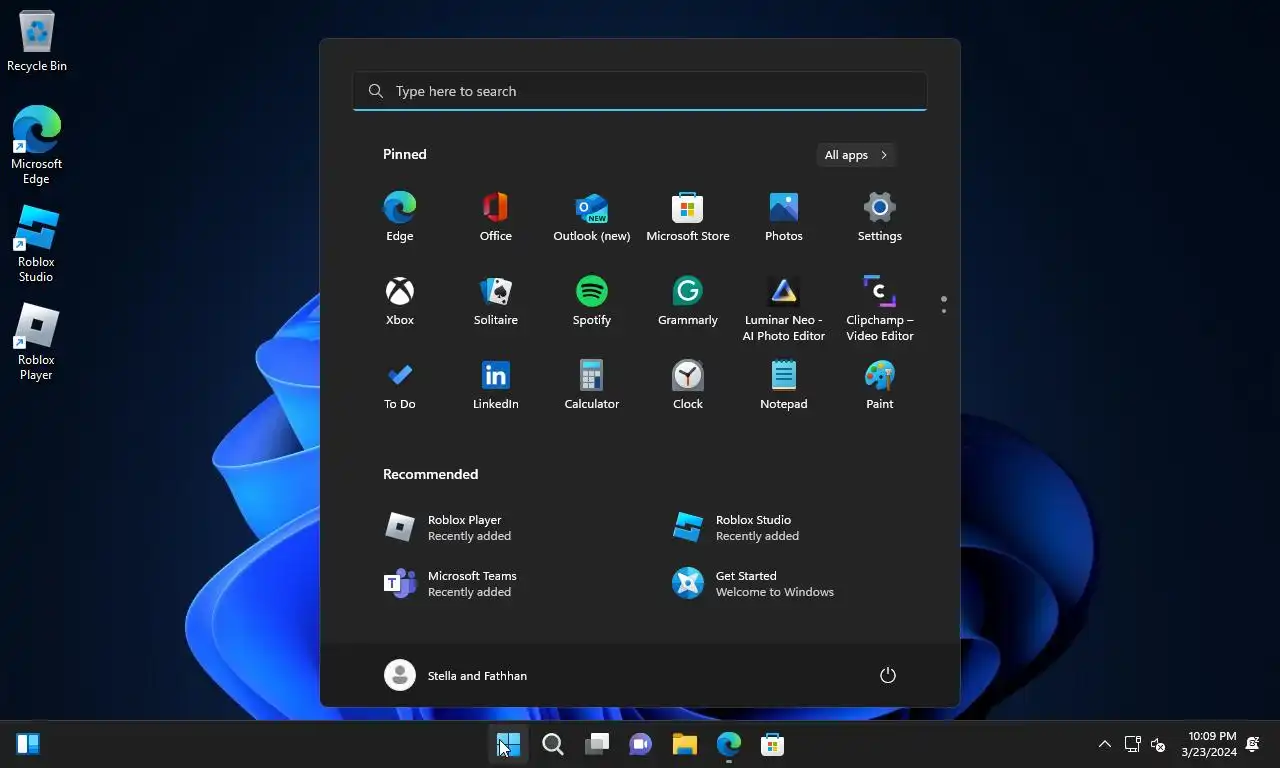
Task: Click the Start button on taskbar
Action: click(x=509, y=744)
